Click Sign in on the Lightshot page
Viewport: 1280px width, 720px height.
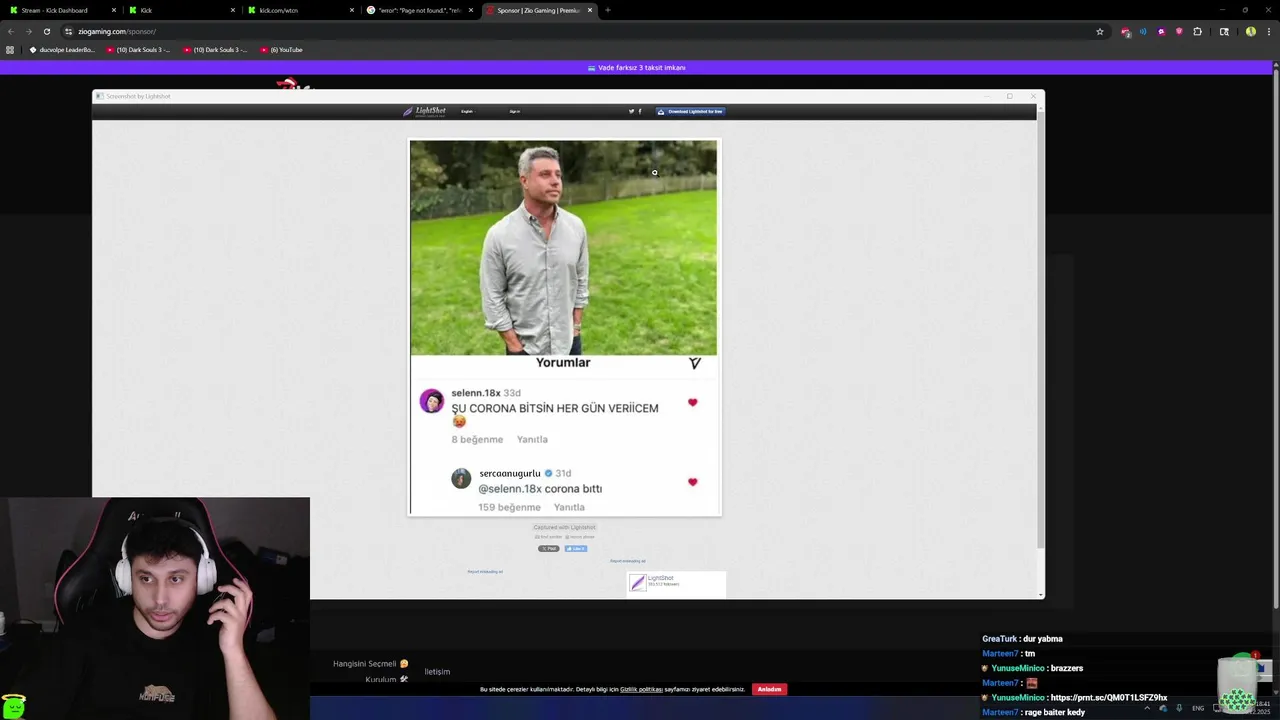coord(514,111)
